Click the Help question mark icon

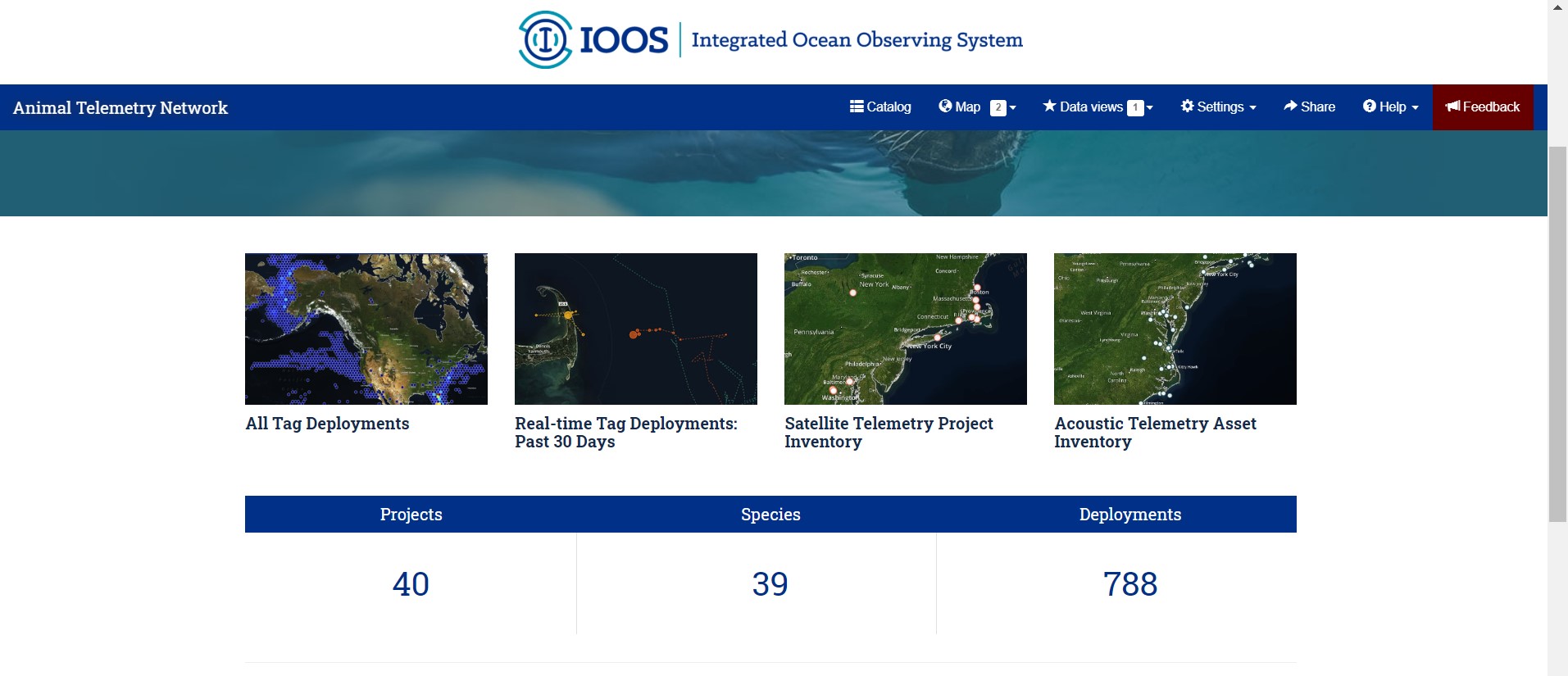[x=1369, y=107]
